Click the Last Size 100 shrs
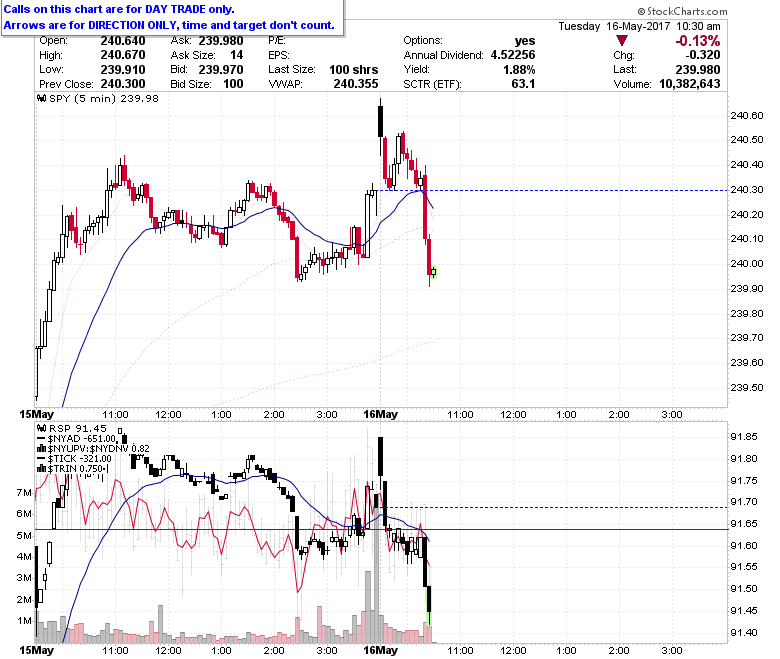 [x=354, y=70]
